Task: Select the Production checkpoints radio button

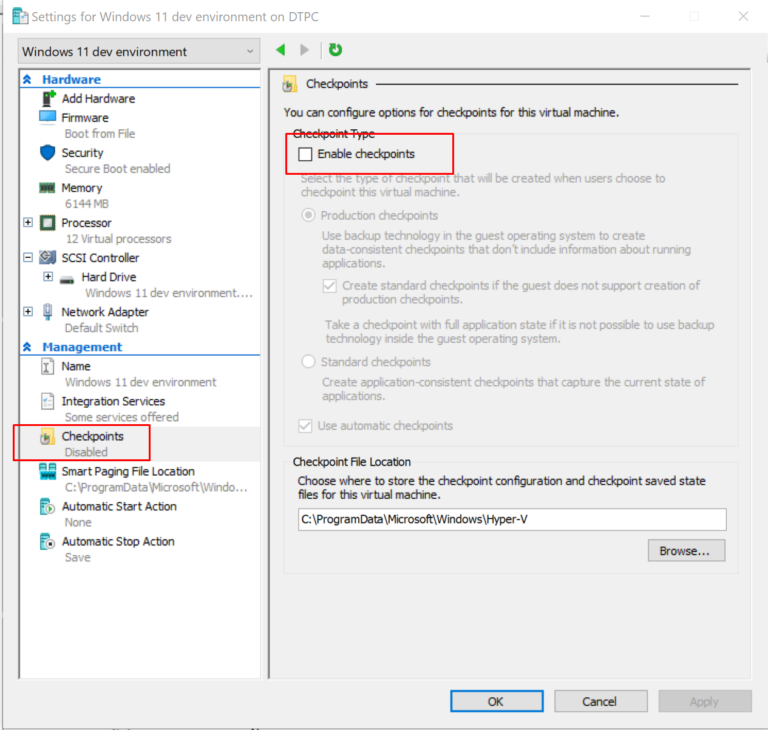Action: (x=308, y=215)
